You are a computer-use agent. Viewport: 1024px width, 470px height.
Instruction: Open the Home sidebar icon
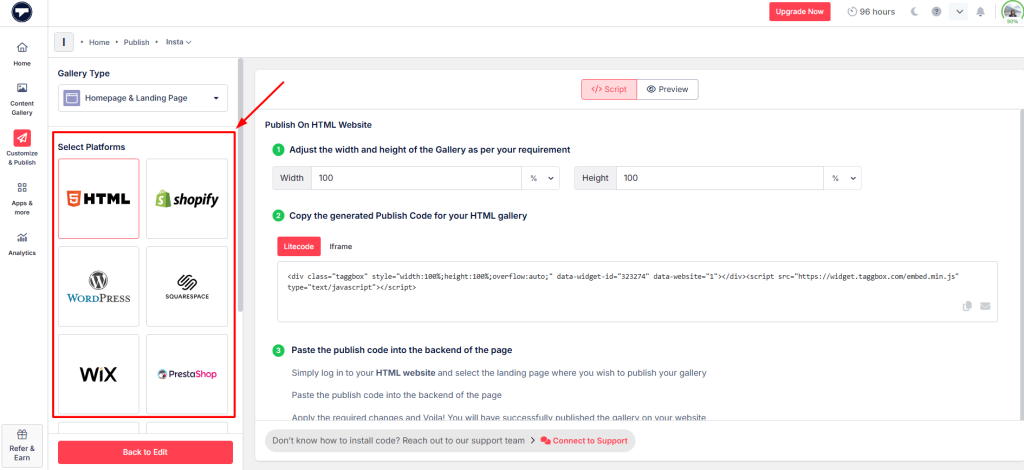(22, 54)
